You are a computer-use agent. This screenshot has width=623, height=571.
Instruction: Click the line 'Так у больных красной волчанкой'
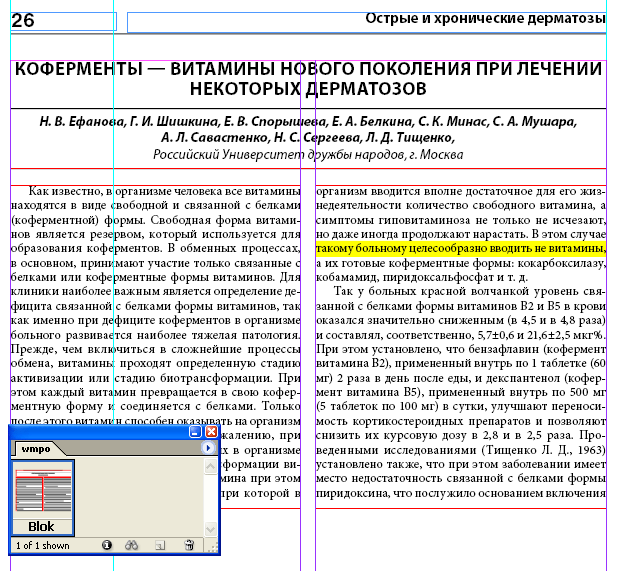[470, 291]
